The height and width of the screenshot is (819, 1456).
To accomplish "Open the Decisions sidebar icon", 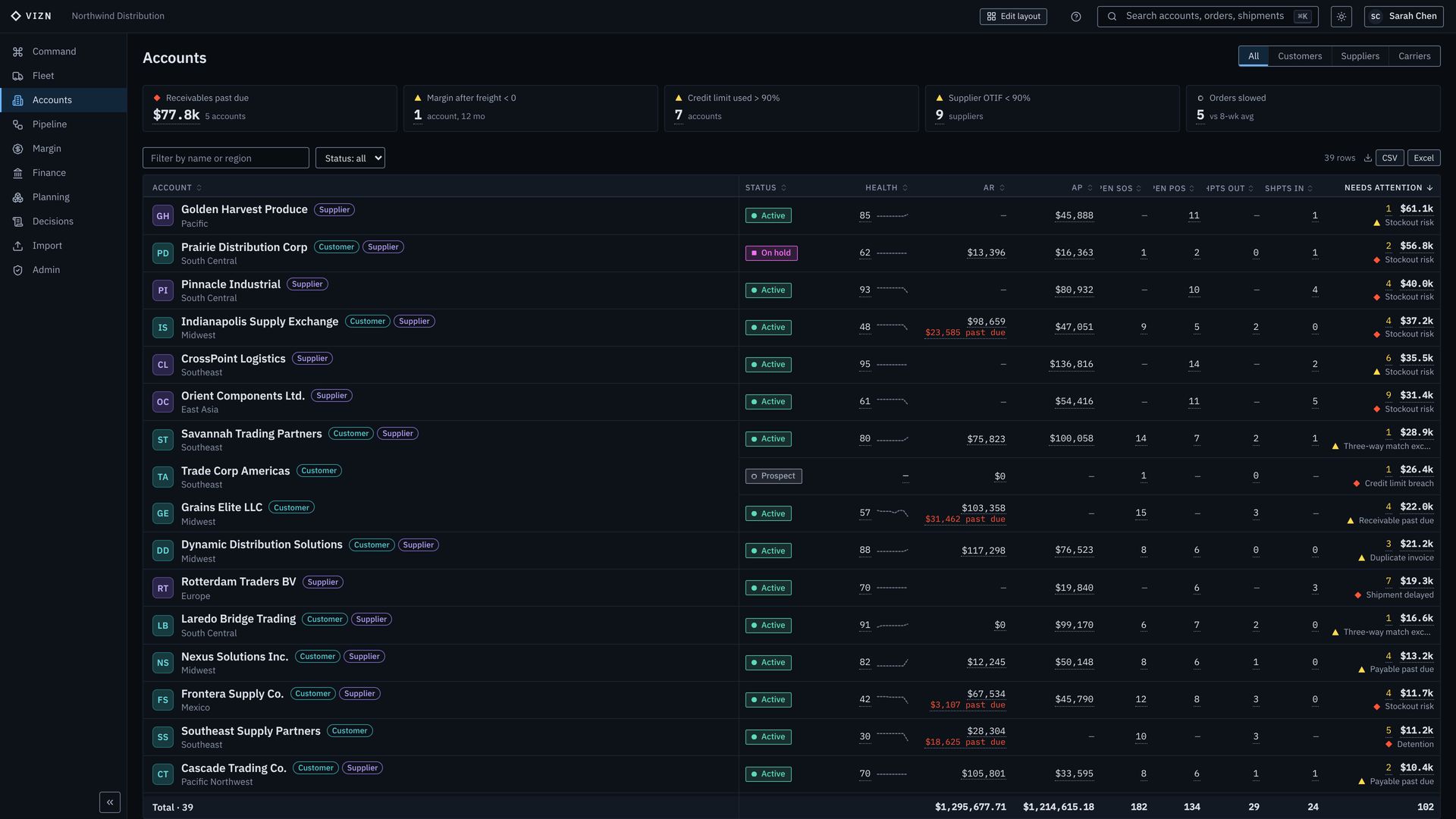I will point(17,221).
